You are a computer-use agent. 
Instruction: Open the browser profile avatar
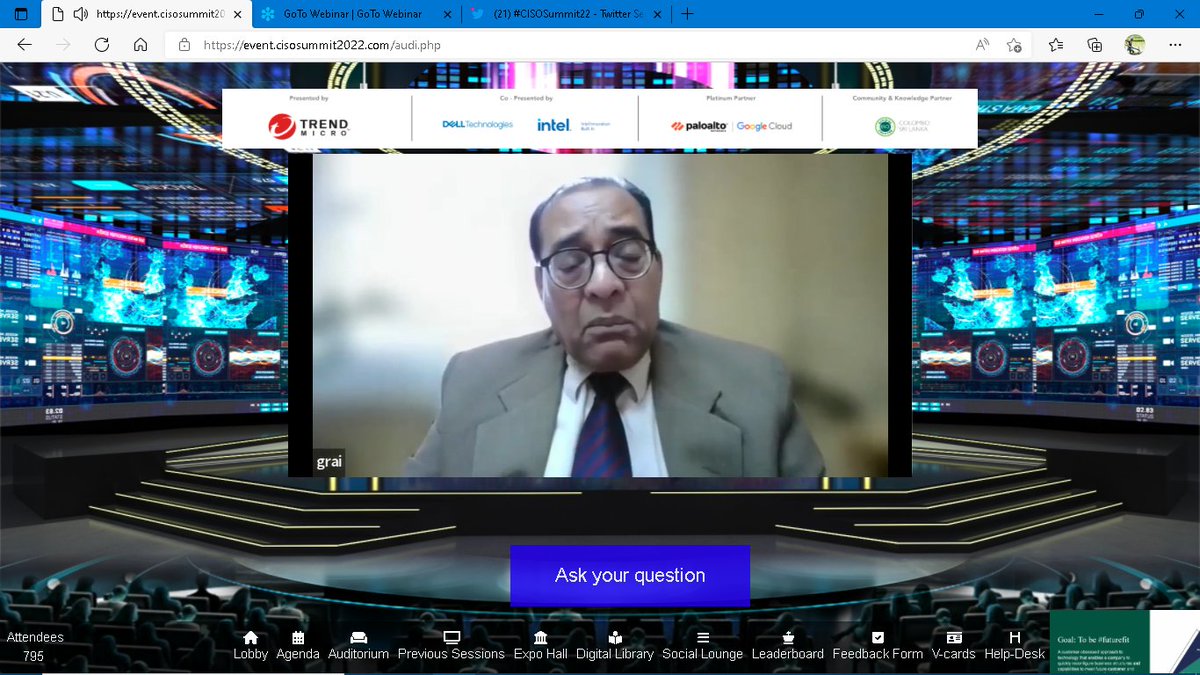(1134, 45)
